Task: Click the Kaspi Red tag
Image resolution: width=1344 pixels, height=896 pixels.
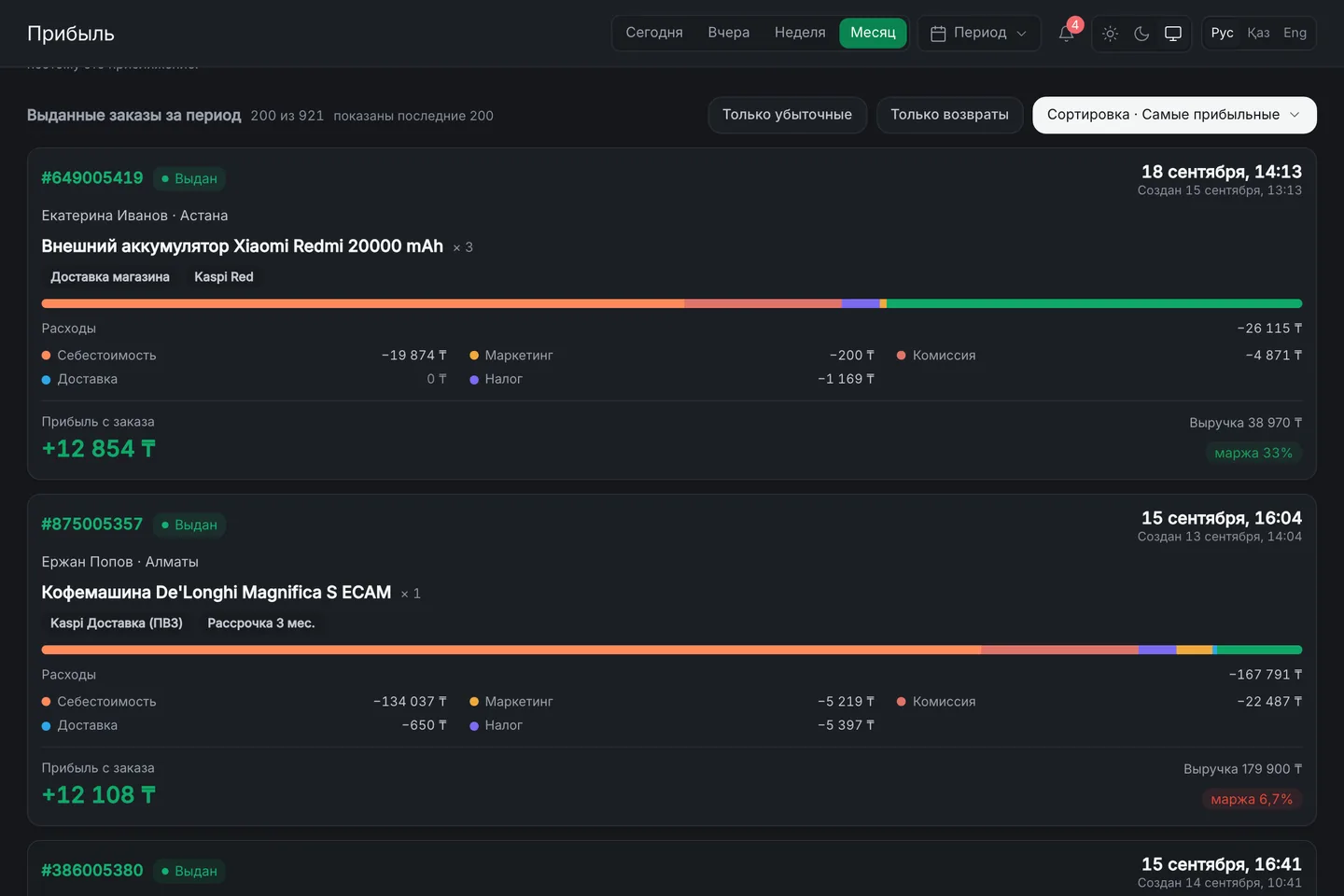Action: [x=224, y=277]
